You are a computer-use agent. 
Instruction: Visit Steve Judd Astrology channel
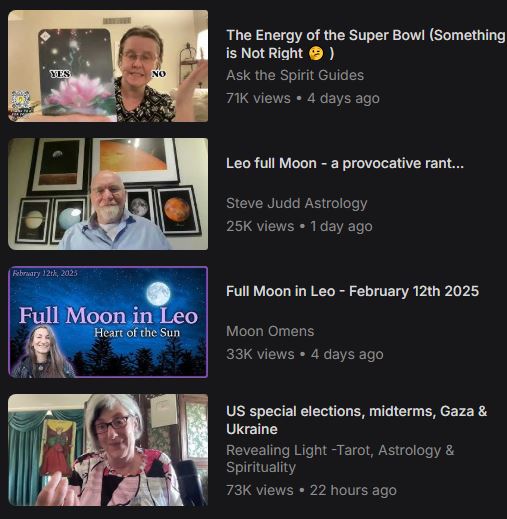click(x=297, y=203)
